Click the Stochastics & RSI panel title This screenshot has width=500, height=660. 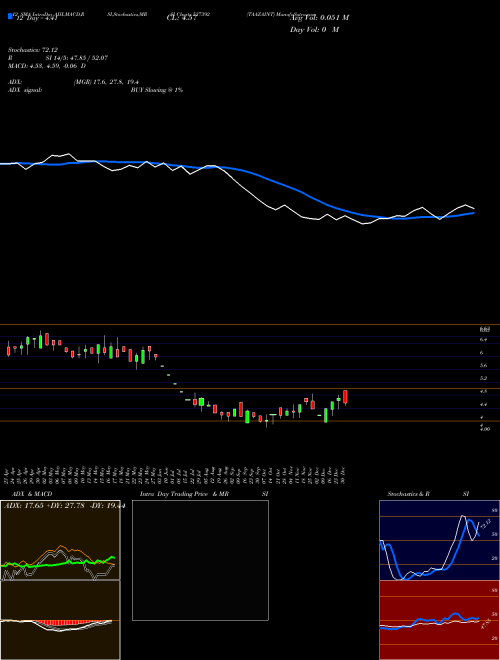coord(428,494)
